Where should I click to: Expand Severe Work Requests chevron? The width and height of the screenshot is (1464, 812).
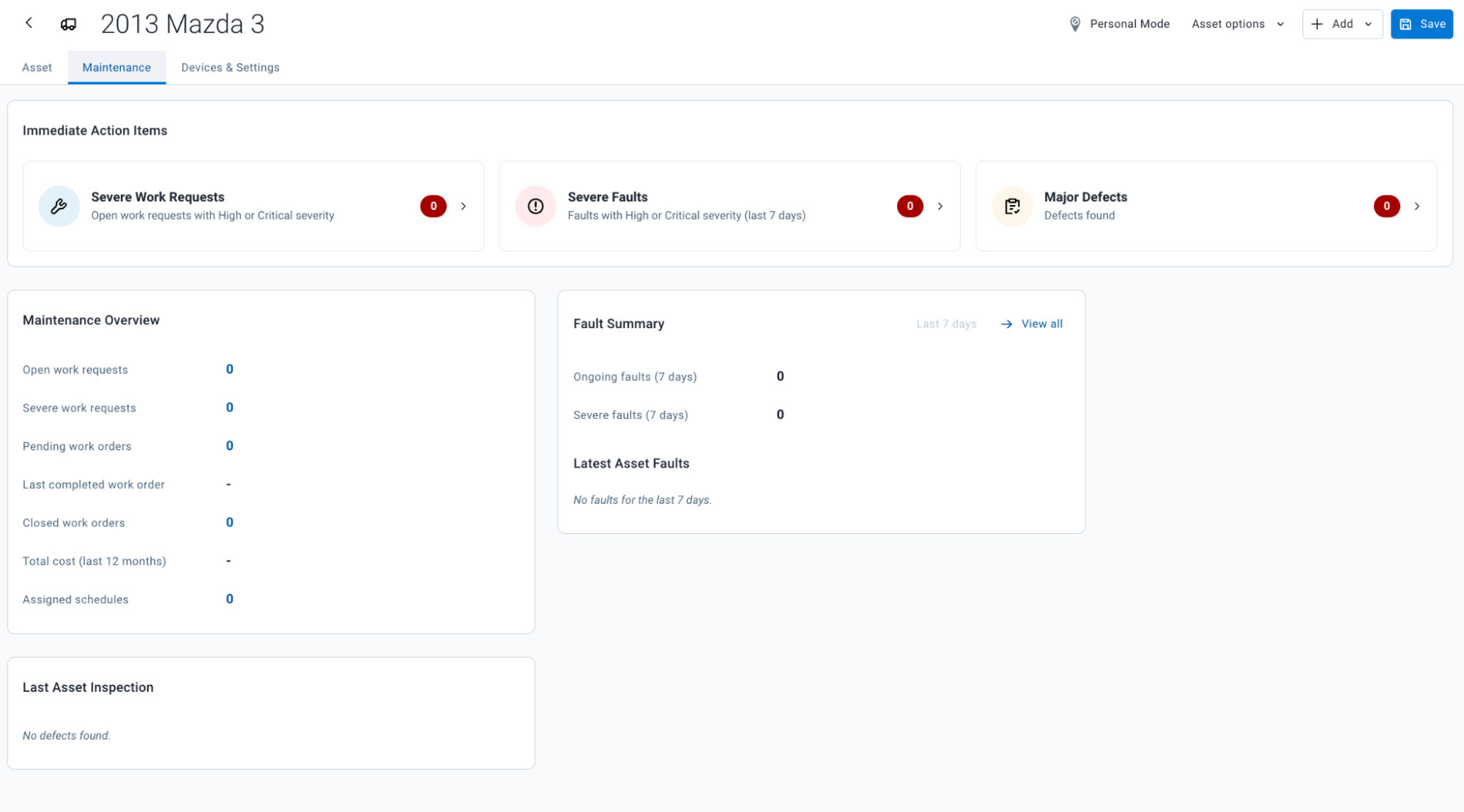[464, 206]
